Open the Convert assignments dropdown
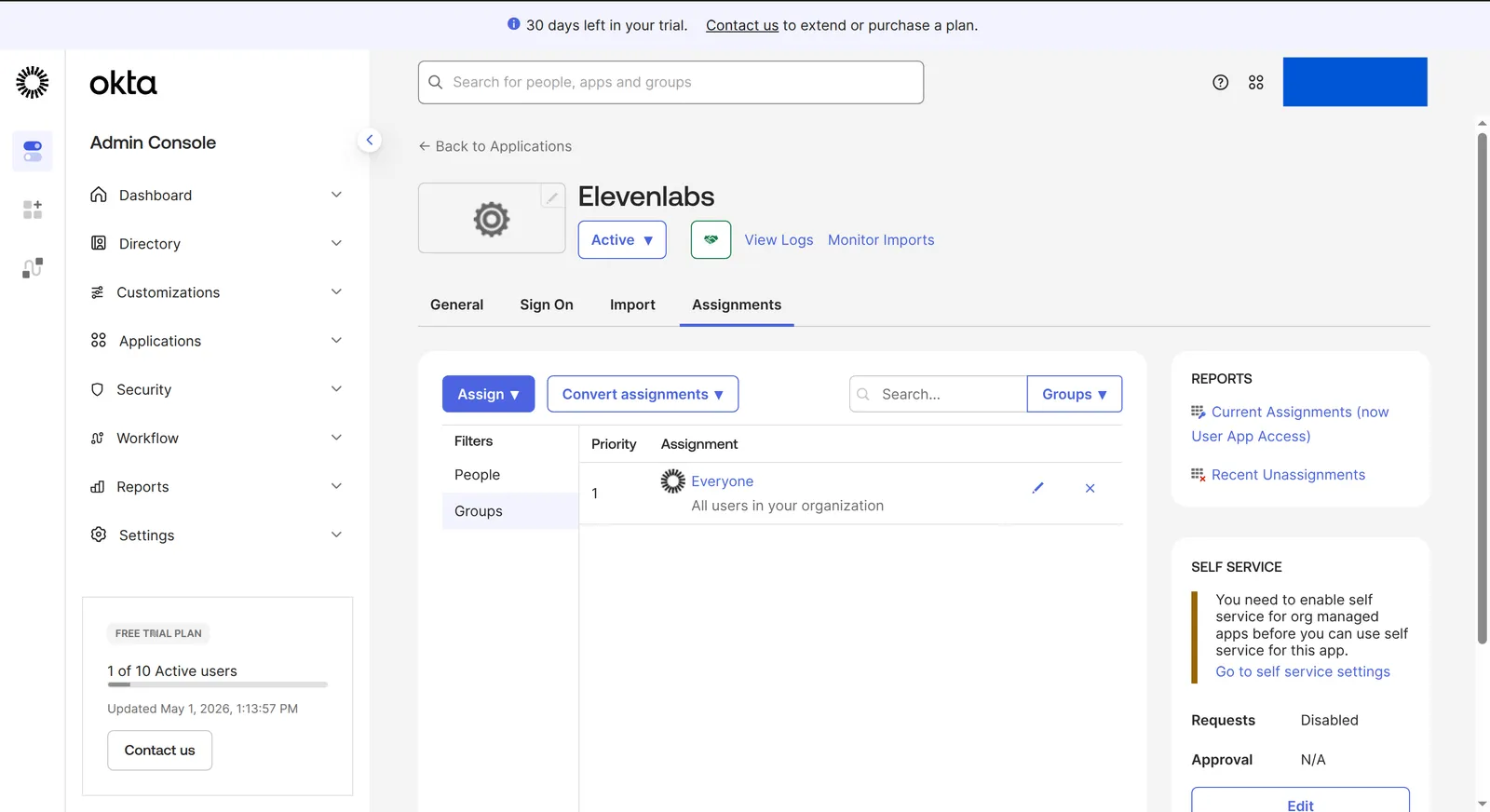 click(643, 394)
